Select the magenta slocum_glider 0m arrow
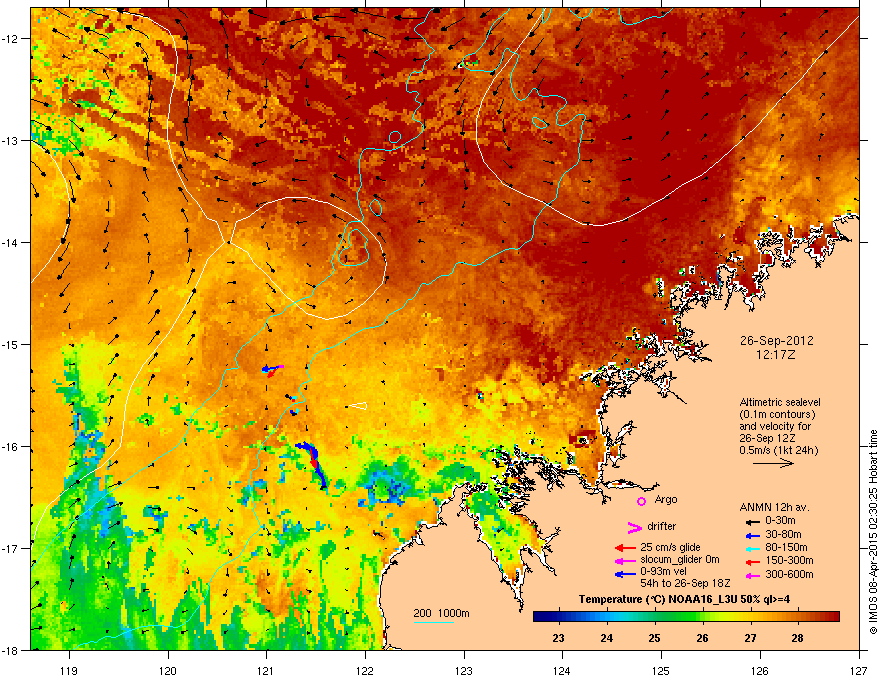 pos(625,560)
